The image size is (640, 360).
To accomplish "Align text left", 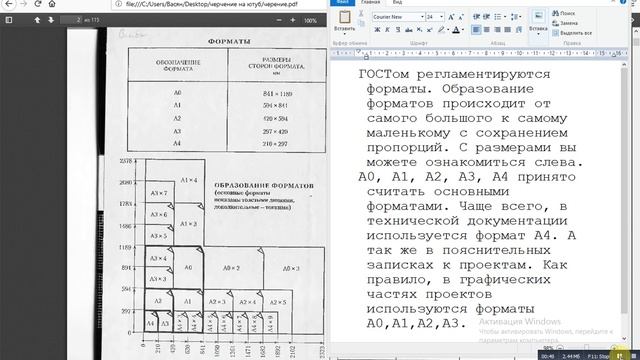I will coord(476,30).
